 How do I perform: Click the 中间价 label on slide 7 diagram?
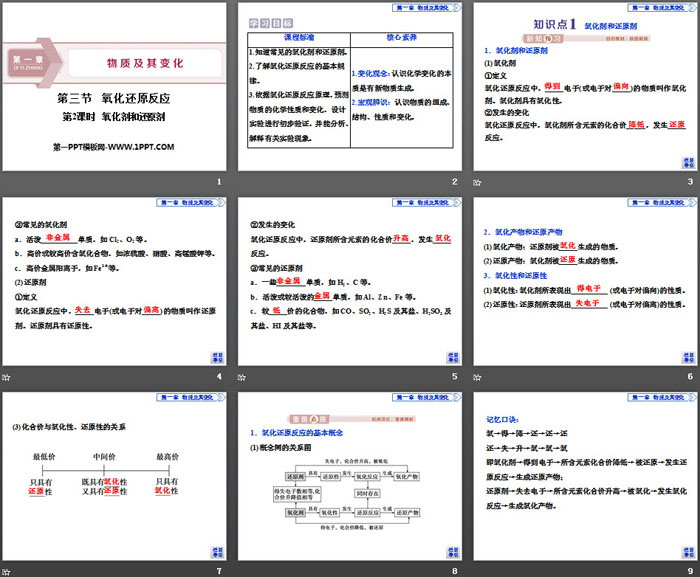pos(104,457)
